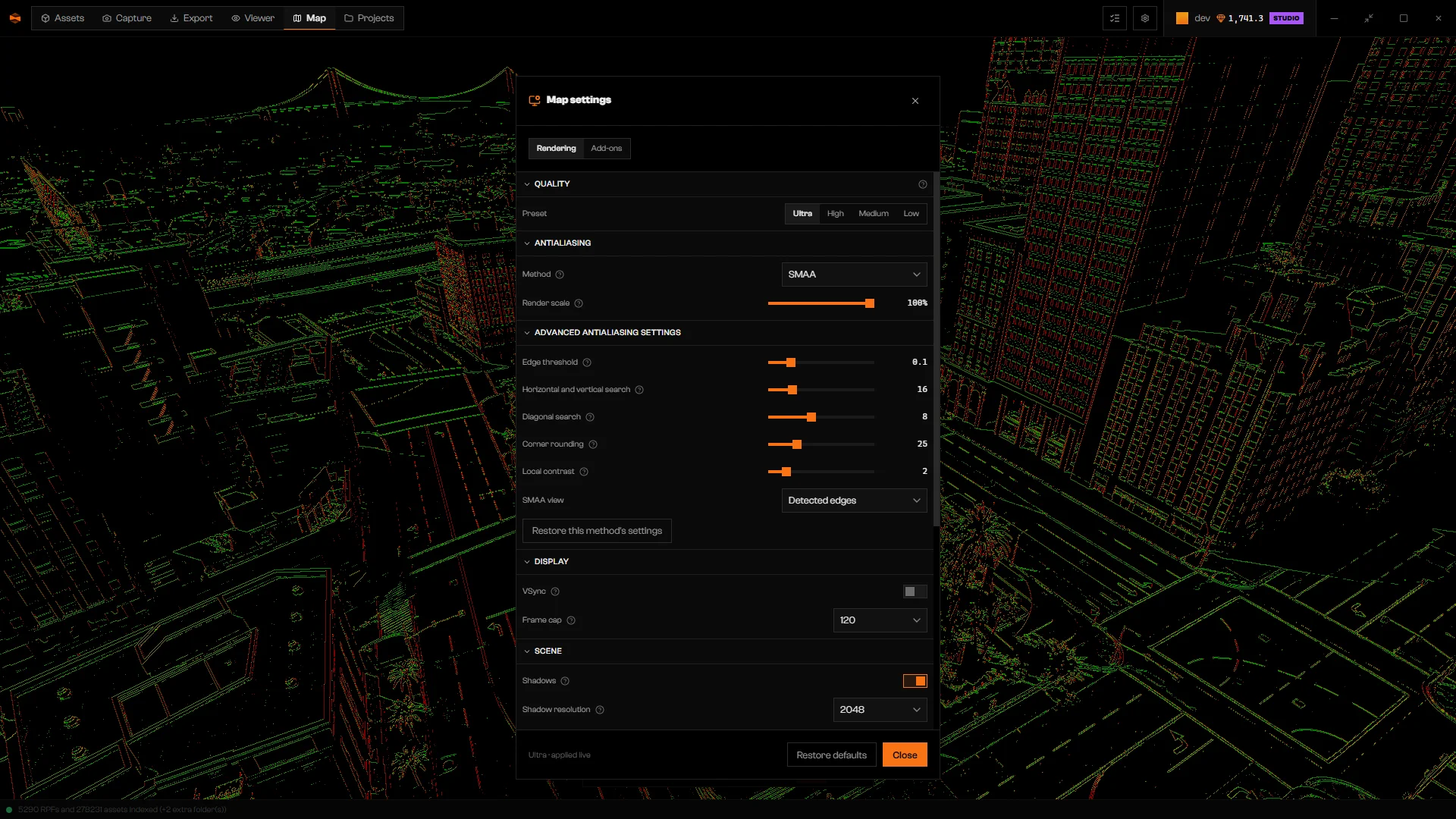The image size is (1456, 819).
Task: Open the task list icon in the top bar
Action: 1115,18
